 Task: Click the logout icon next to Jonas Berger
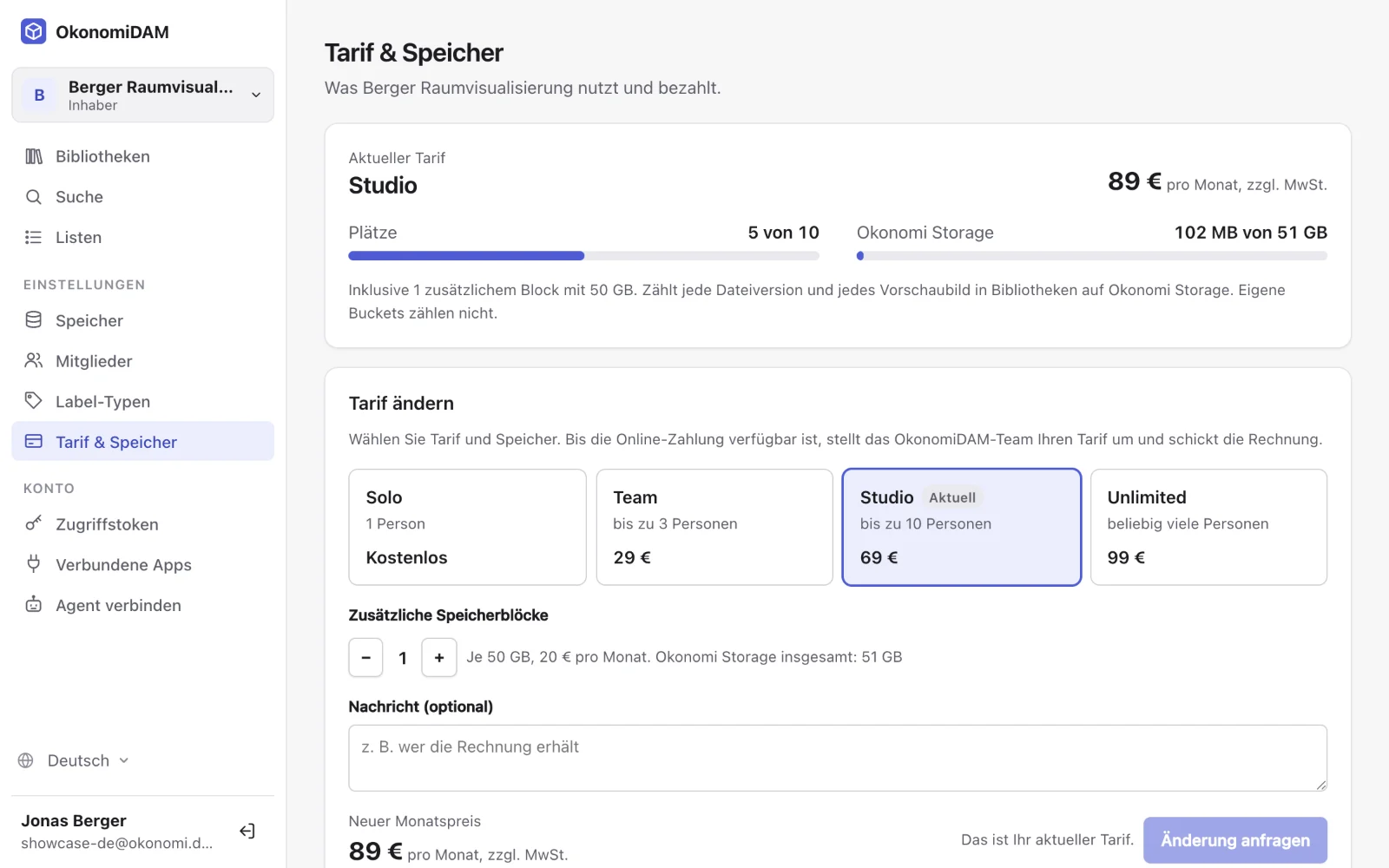pos(247,832)
